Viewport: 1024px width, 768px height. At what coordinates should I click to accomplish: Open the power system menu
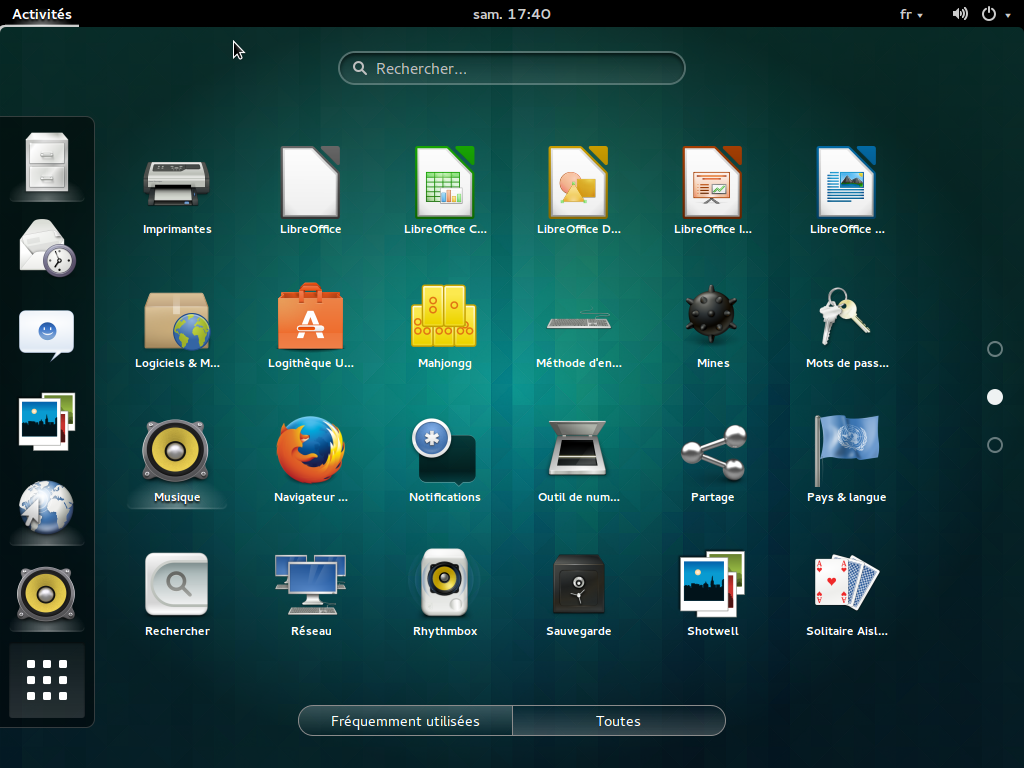coord(995,14)
